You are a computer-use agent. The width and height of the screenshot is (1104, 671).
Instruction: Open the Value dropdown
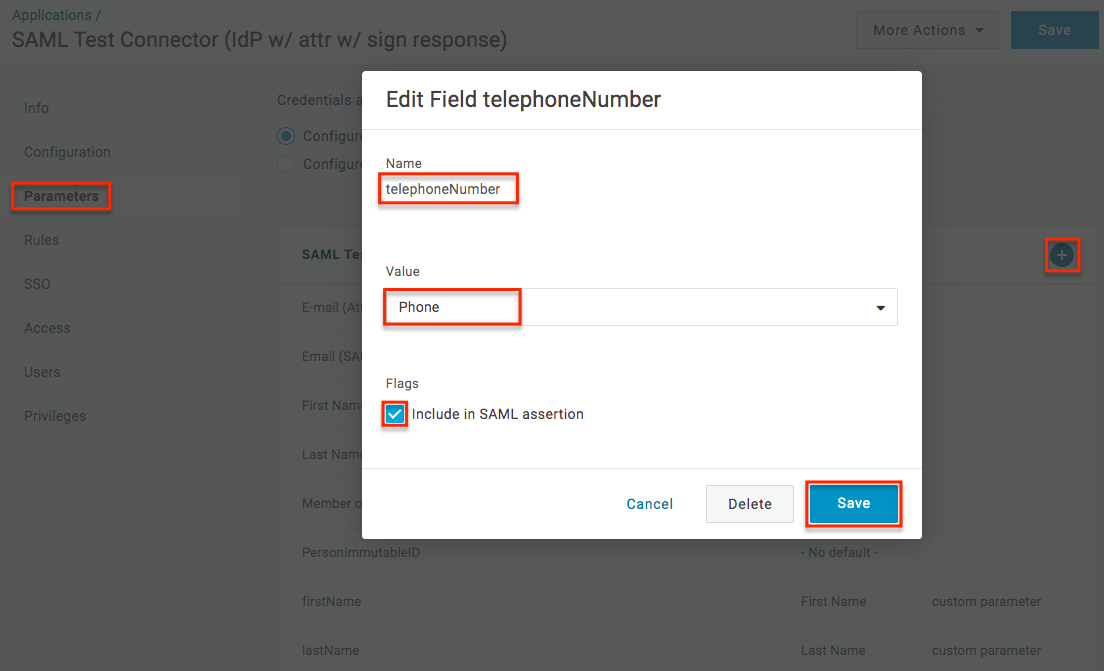coord(879,307)
